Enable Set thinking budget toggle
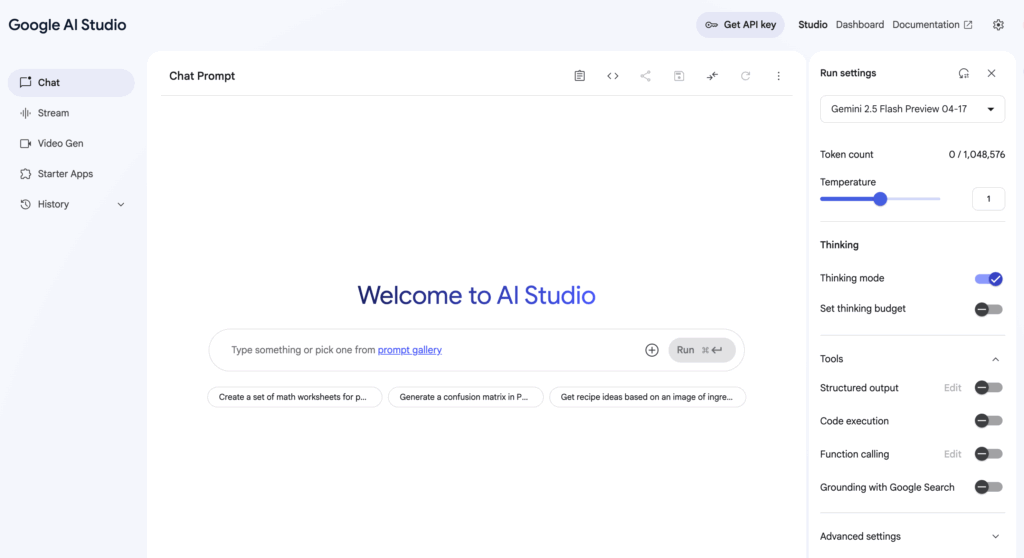Viewport: 1024px width, 558px height. pyautogui.click(x=989, y=309)
